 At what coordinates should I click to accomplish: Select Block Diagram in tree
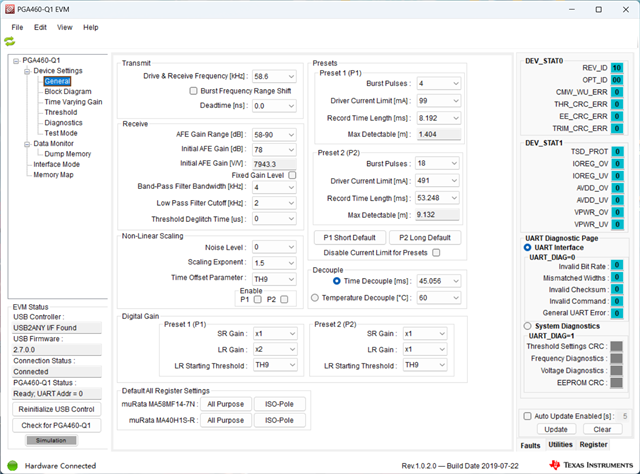click(x=68, y=91)
